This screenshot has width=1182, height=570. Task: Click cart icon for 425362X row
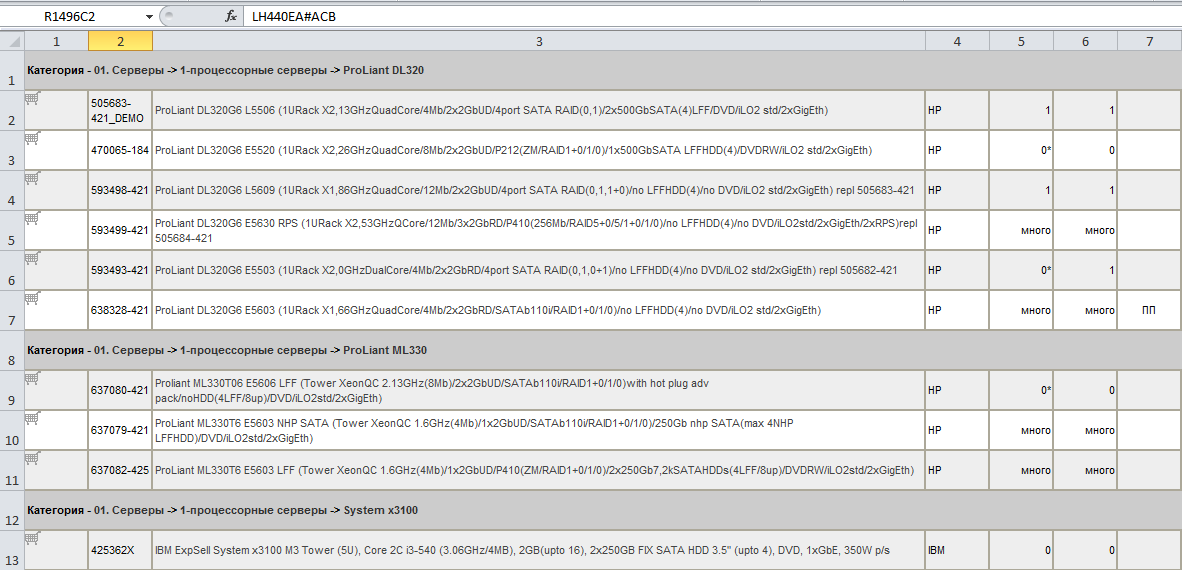tap(32, 538)
